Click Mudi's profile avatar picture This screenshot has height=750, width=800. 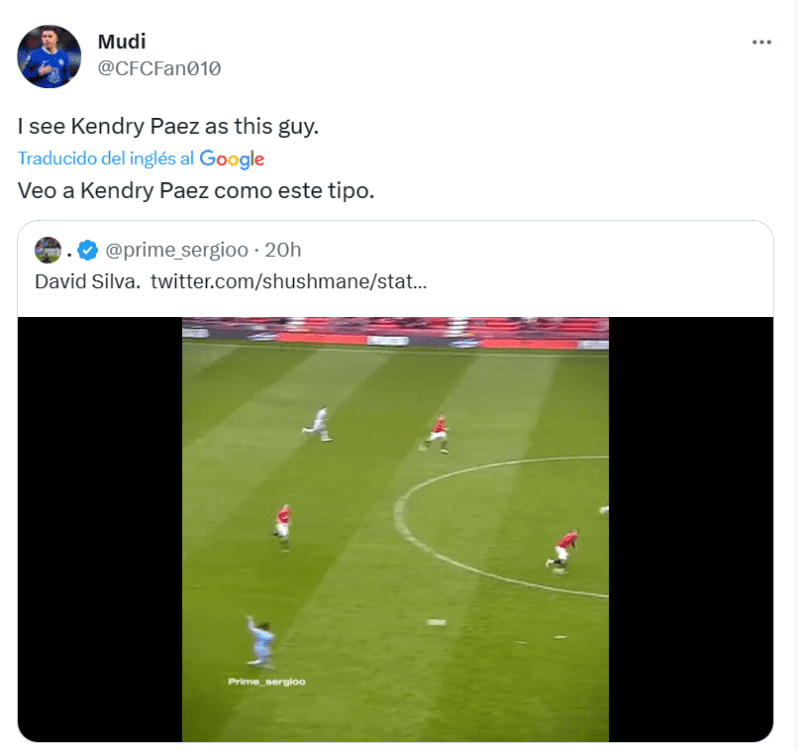click(49, 57)
